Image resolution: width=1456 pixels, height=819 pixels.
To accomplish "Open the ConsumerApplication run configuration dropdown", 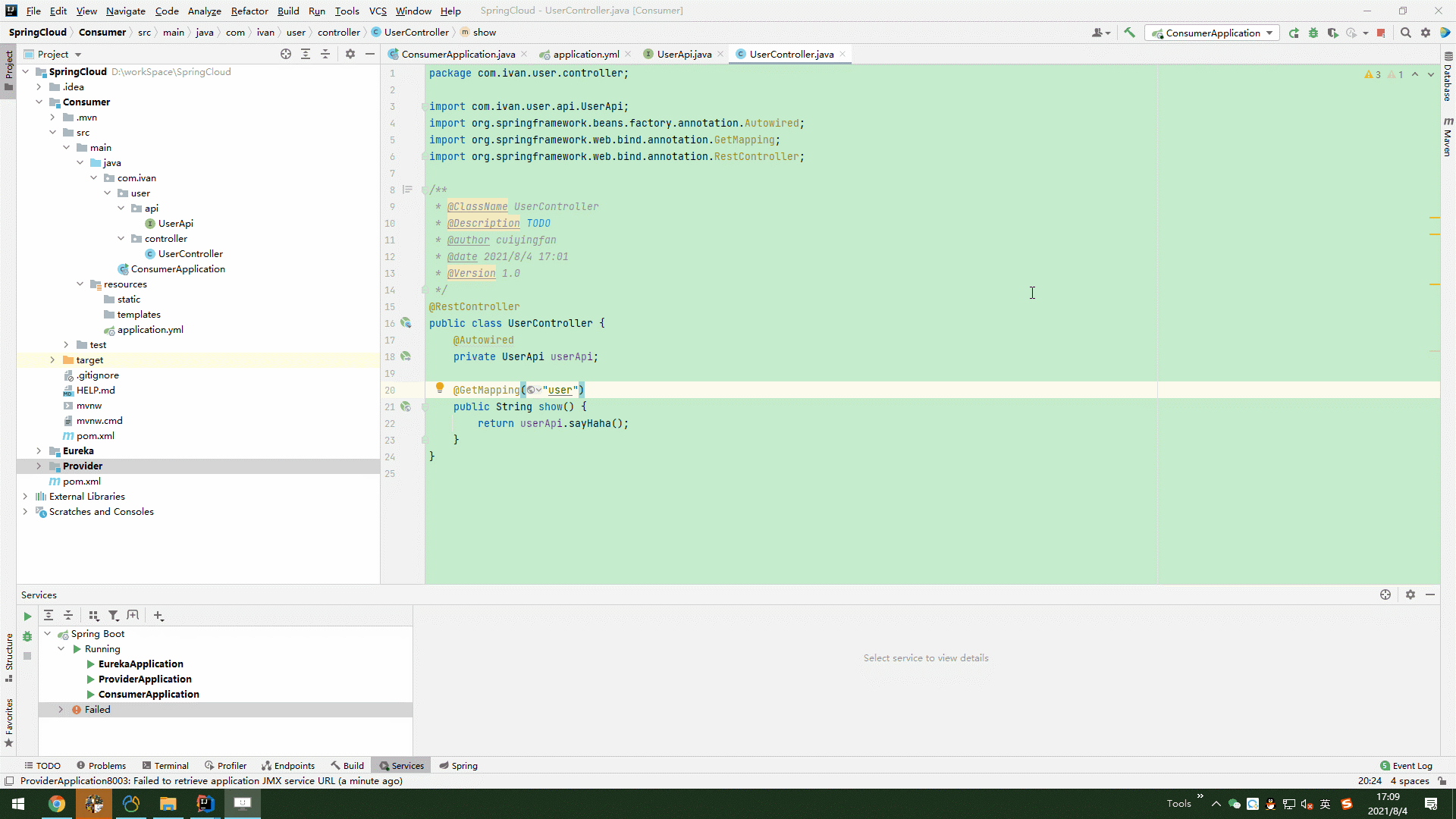I will tap(1212, 33).
